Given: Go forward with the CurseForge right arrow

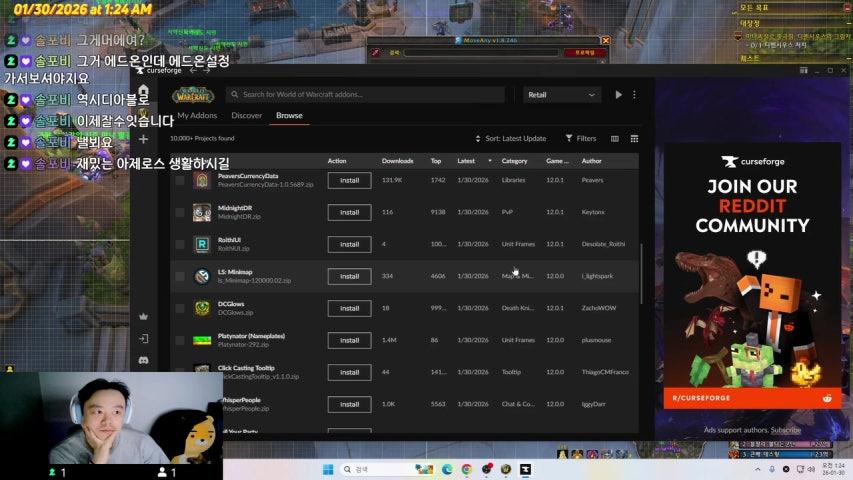Looking at the screenshot, I should 206,71.
